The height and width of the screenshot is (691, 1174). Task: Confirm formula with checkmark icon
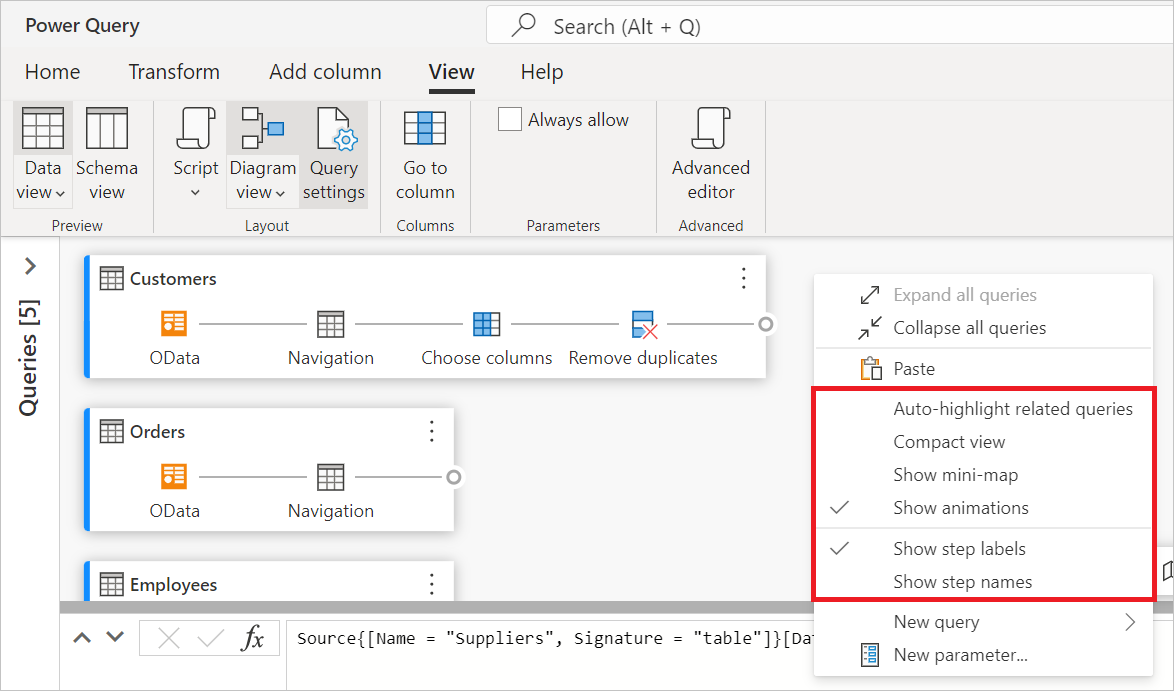point(210,639)
